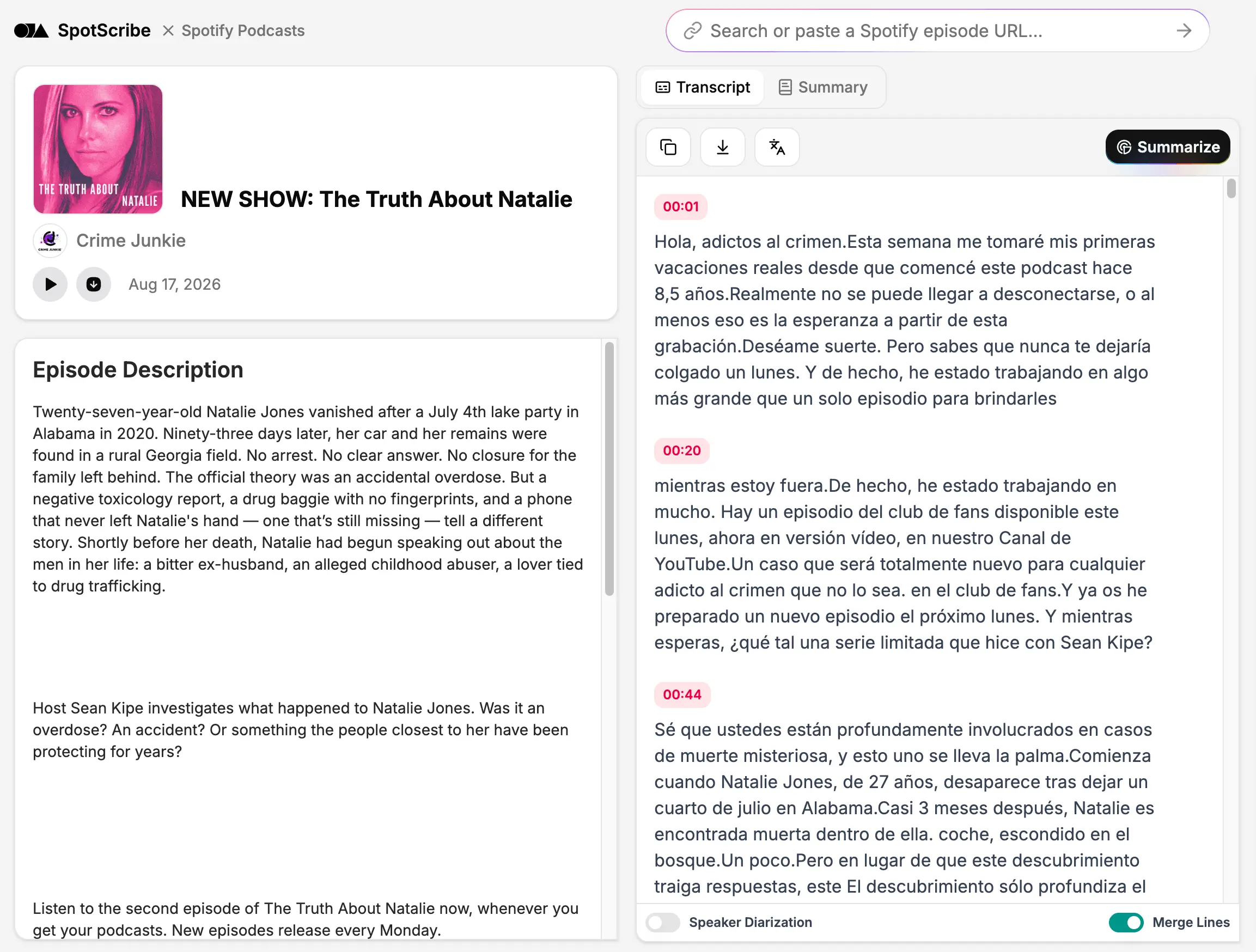Click the Crime Junkie podcast avatar

[50, 241]
